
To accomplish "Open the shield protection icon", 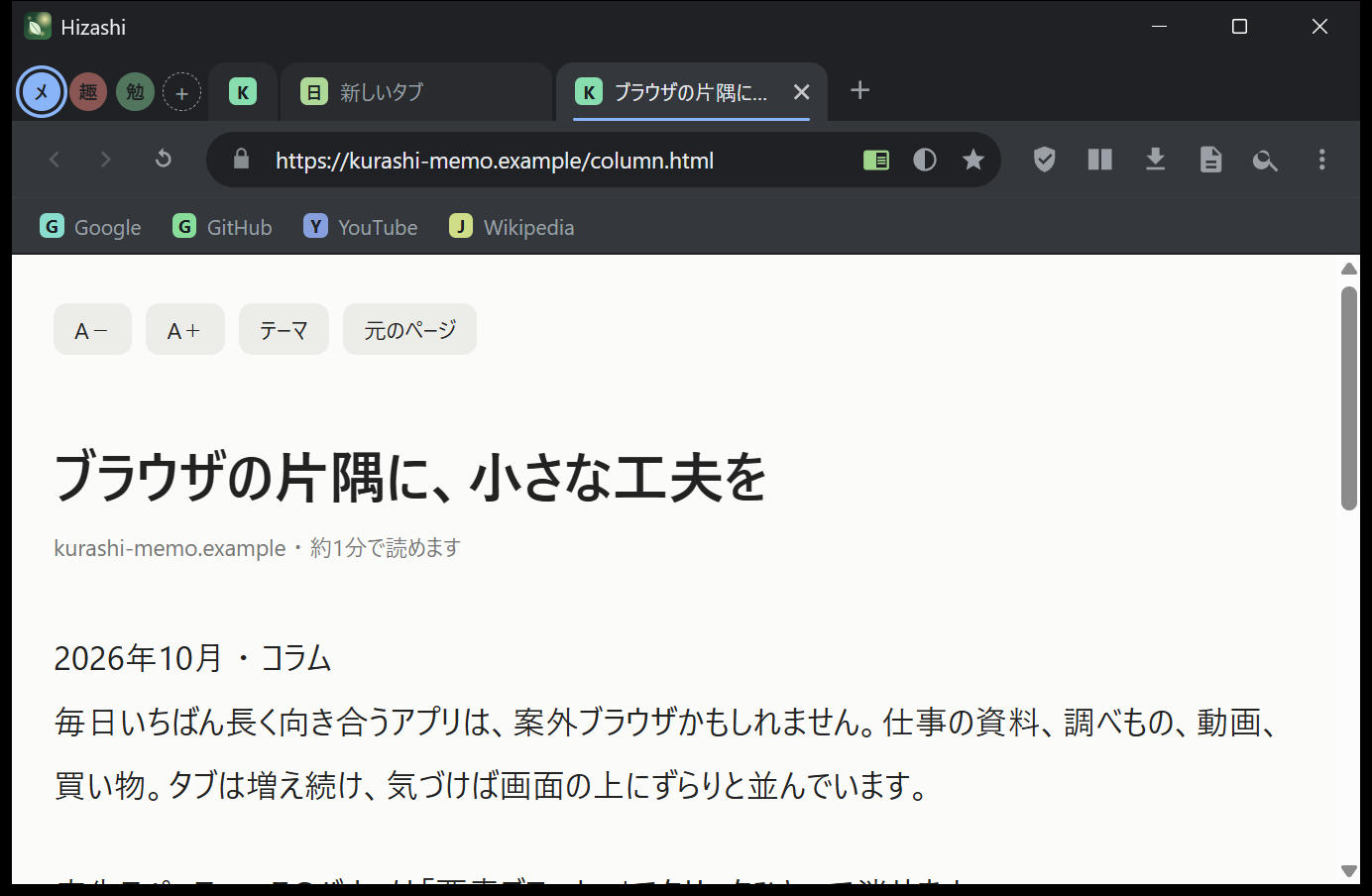I will pyautogui.click(x=1045, y=160).
